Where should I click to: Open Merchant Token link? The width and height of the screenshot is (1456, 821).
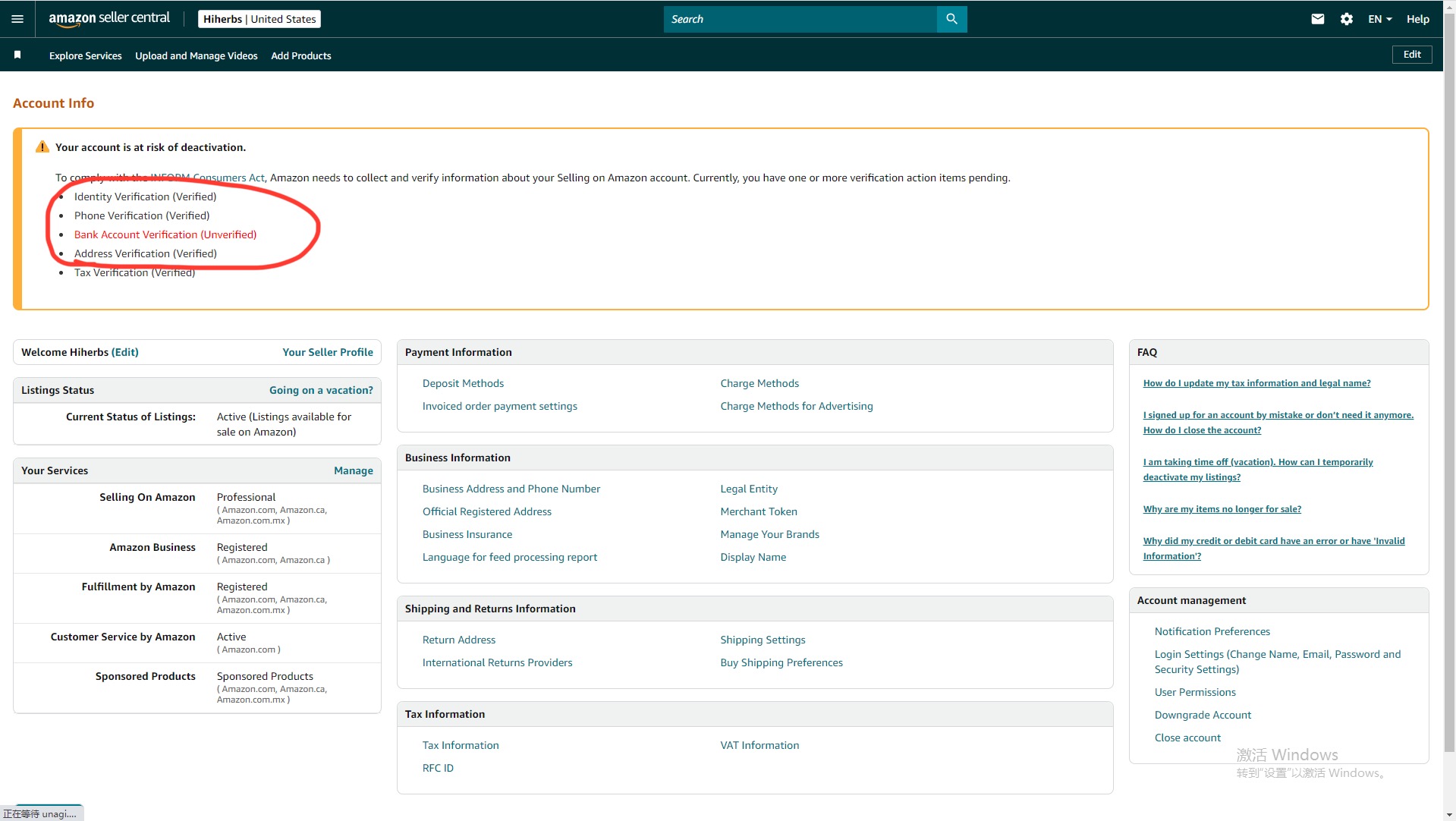coord(759,511)
